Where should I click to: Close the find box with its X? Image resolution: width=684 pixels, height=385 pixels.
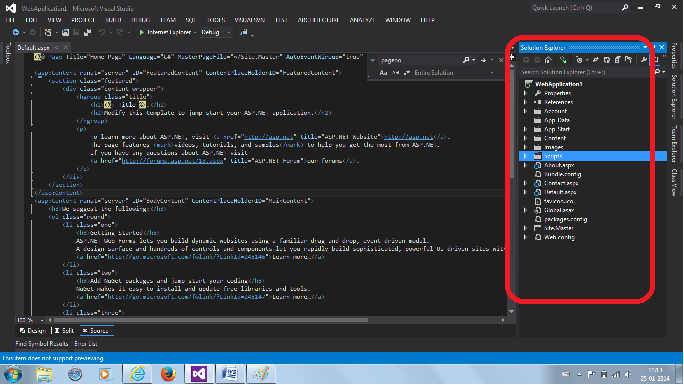pos(501,60)
